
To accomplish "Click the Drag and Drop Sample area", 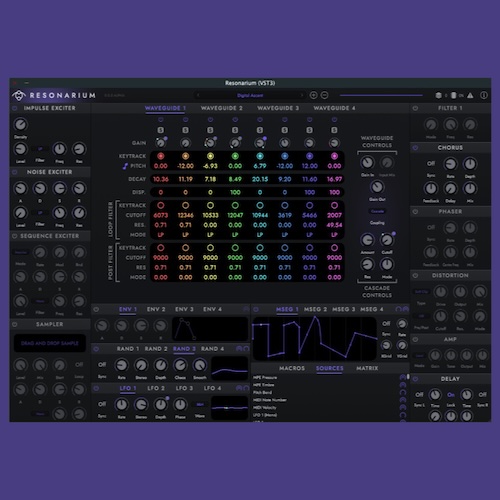I will coord(50,343).
